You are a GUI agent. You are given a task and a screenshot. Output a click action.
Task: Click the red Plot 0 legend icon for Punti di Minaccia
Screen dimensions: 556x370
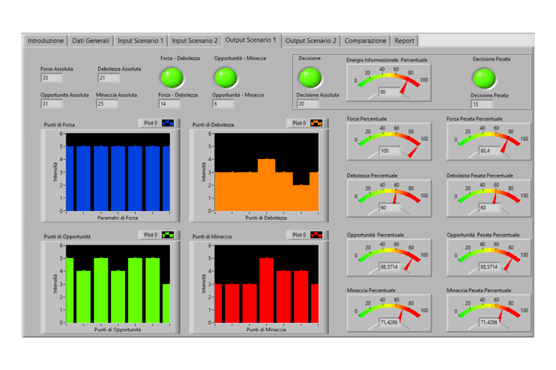click(x=316, y=235)
